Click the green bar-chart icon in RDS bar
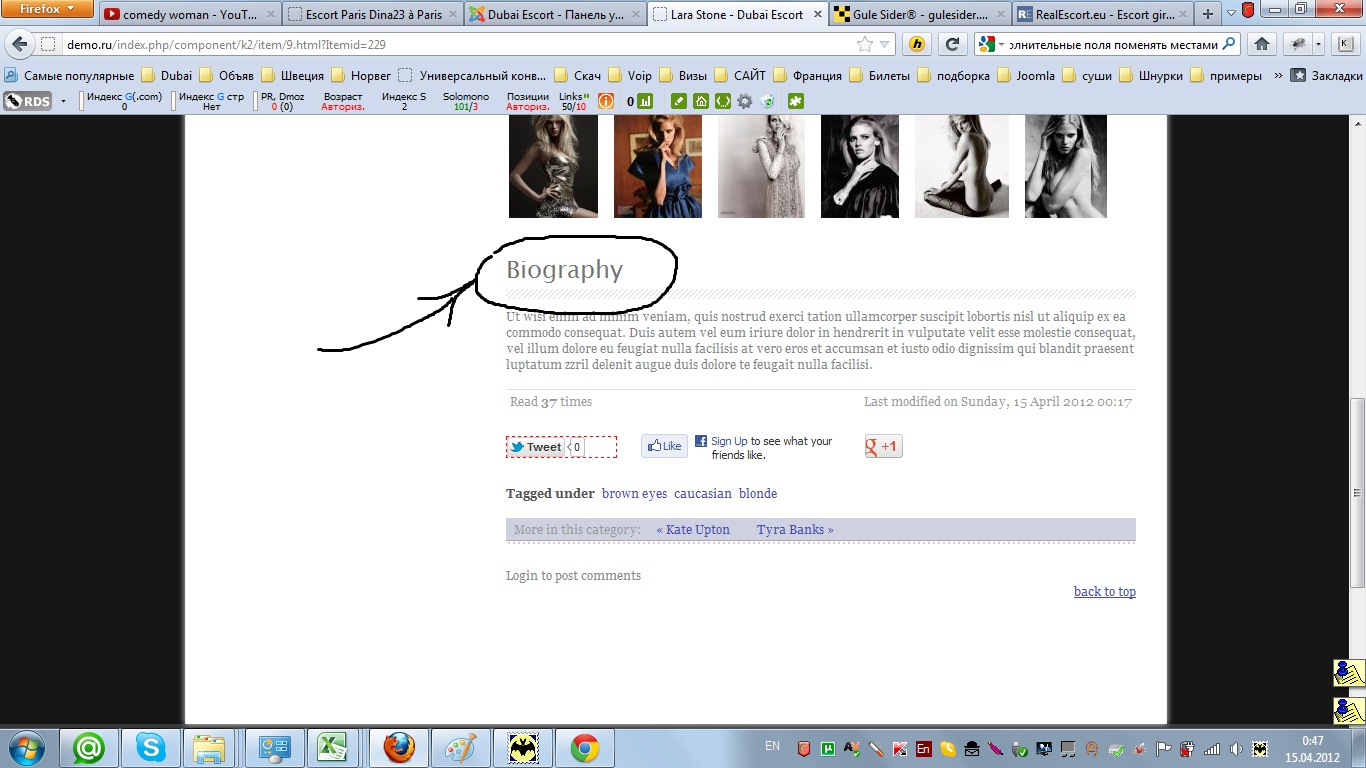The width and height of the screenshot is (1366, 768). (645, 101)
